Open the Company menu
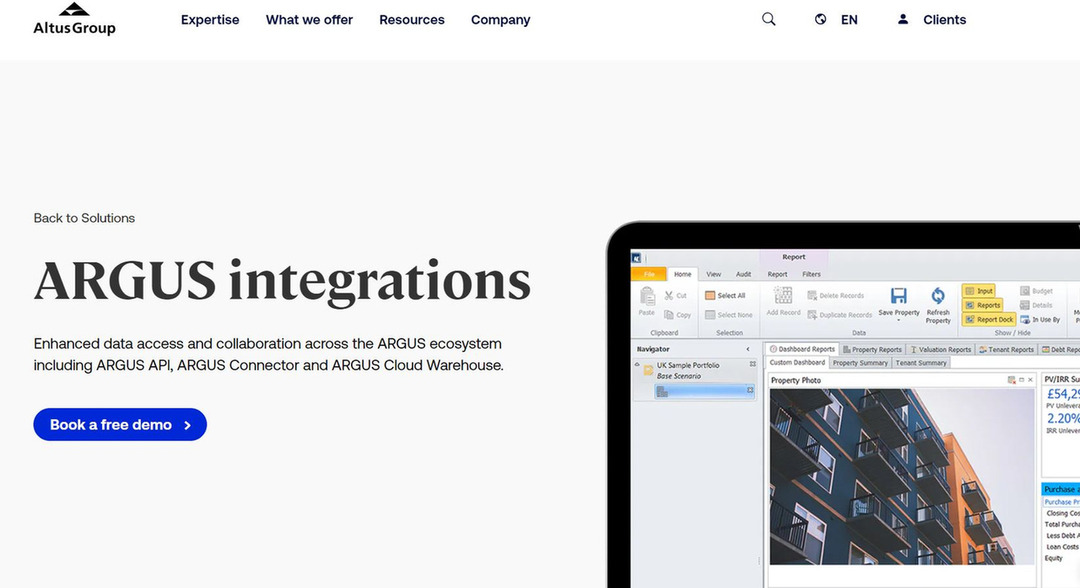 501,20
